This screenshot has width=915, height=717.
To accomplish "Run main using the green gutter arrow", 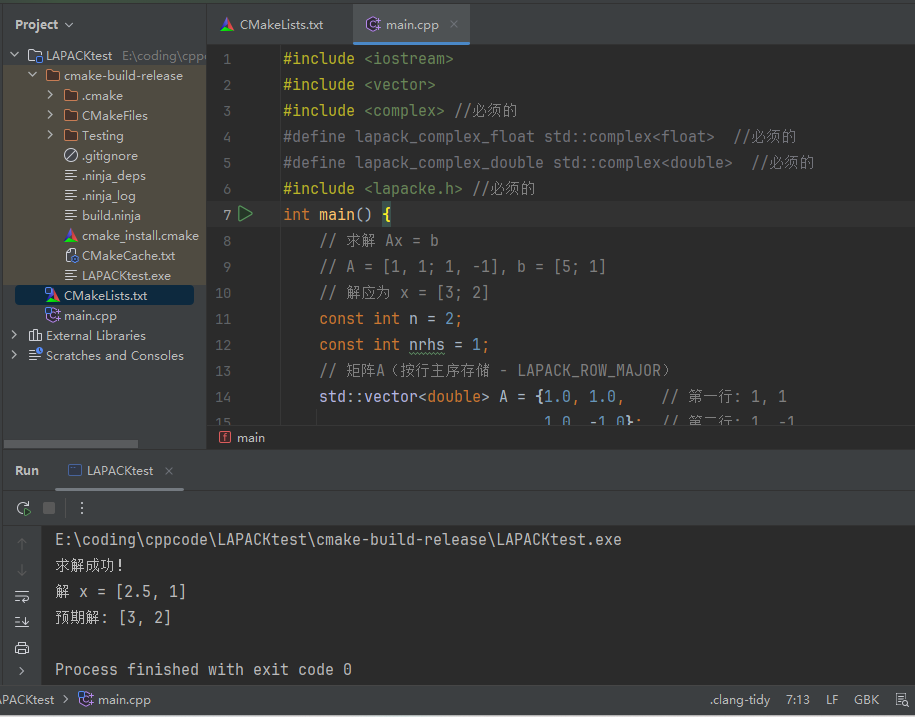I will coord(245,214).
